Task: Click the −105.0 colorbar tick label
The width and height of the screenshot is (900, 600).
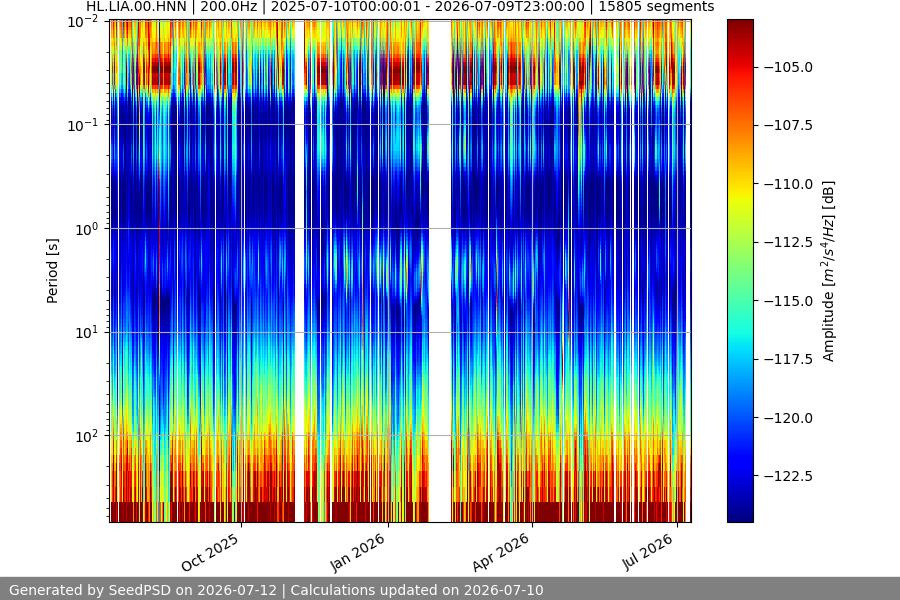Action: (x=789, y=67)
